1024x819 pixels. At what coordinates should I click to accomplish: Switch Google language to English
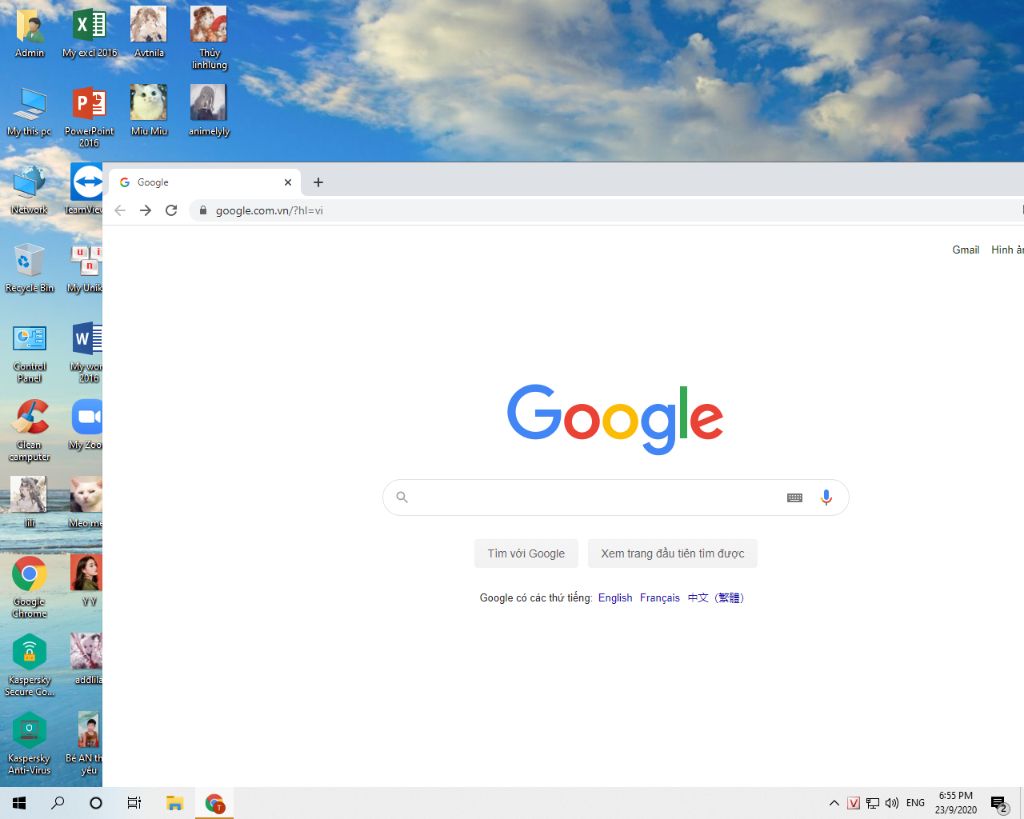coord(615,598)
